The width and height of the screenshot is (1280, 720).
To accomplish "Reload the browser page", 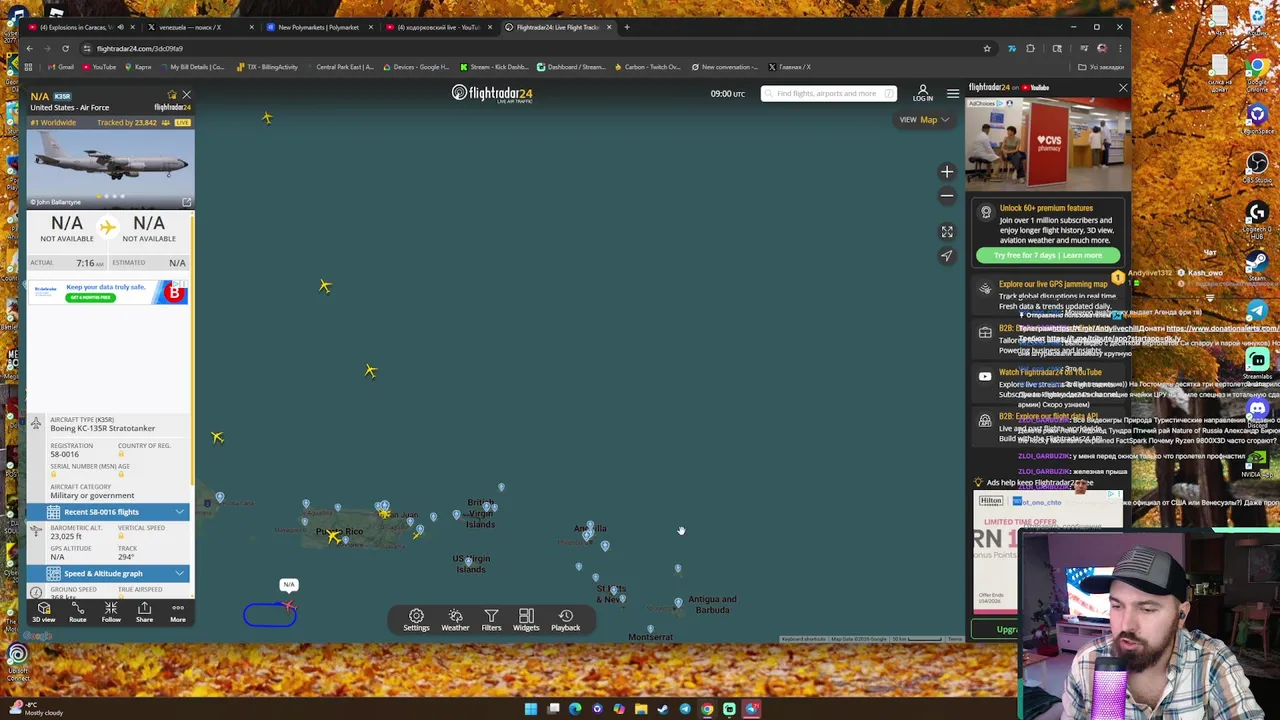I will click(x=65, y=48).
